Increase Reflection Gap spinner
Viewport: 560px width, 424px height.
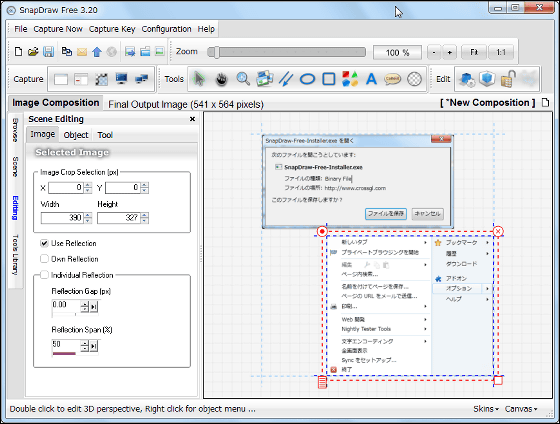[x=84, y=304]
